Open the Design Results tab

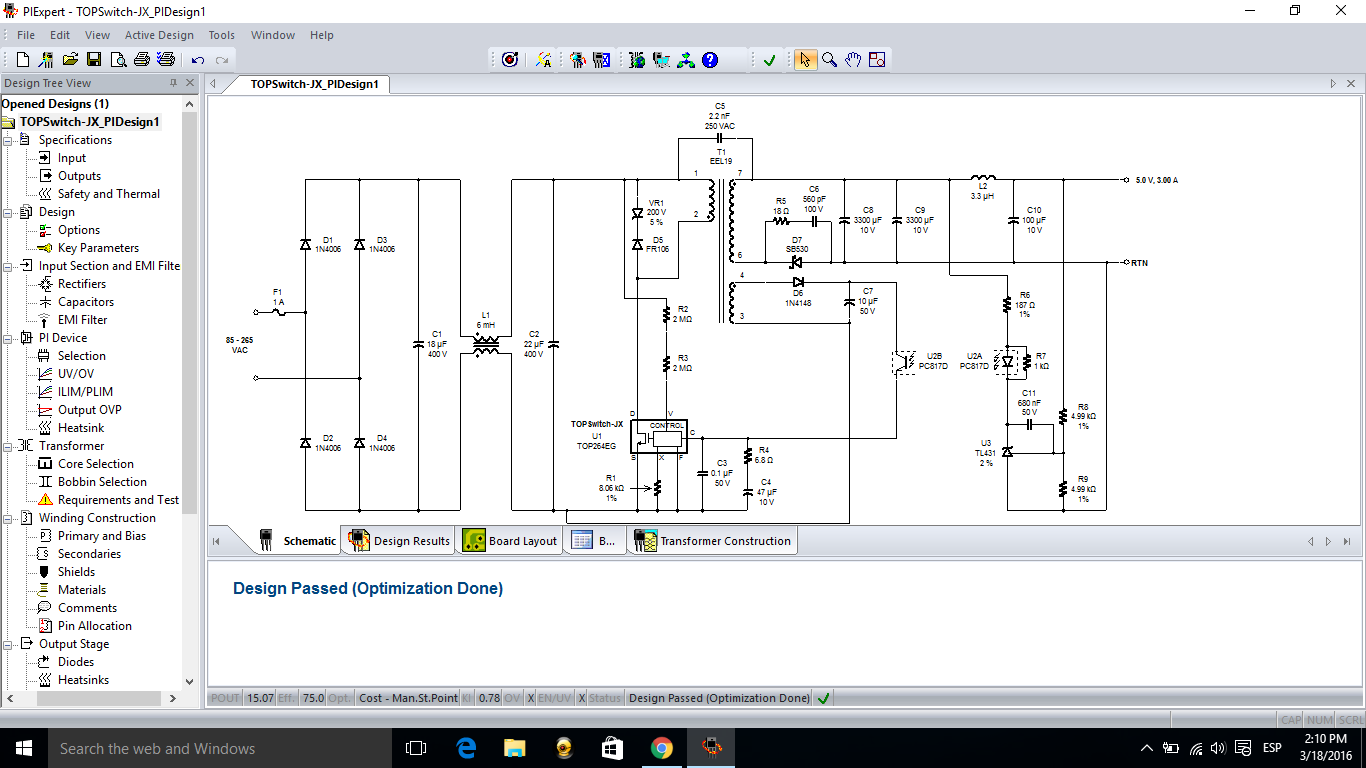pos(400,541)
